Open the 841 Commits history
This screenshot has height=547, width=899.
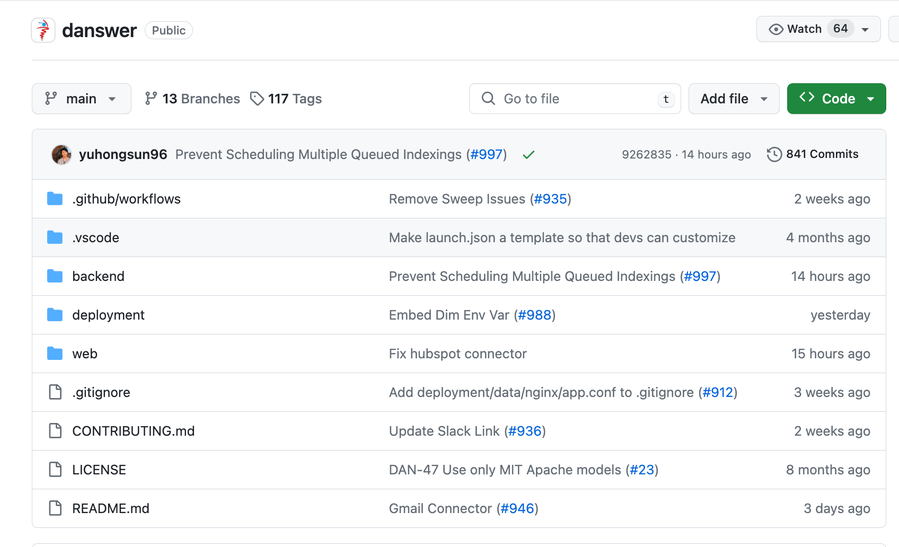tap(812, 154)
